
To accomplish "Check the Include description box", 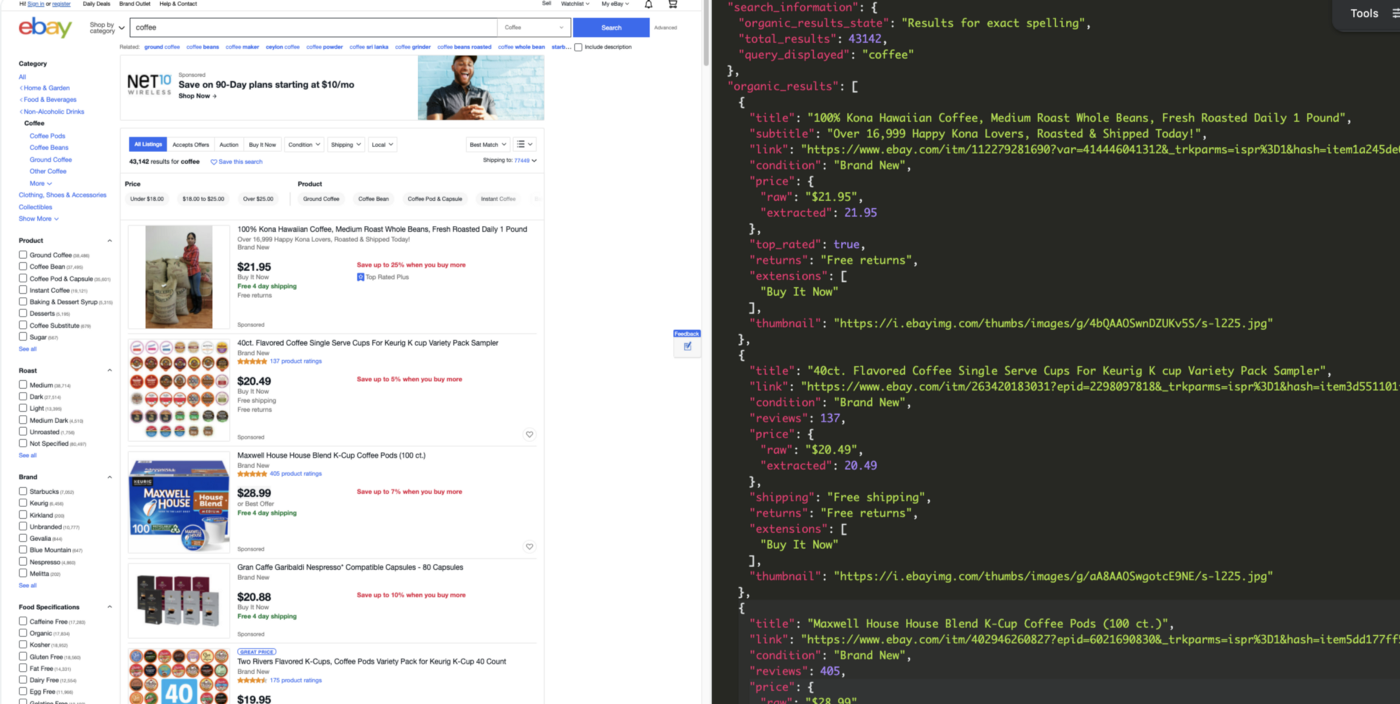I will 578,47.
